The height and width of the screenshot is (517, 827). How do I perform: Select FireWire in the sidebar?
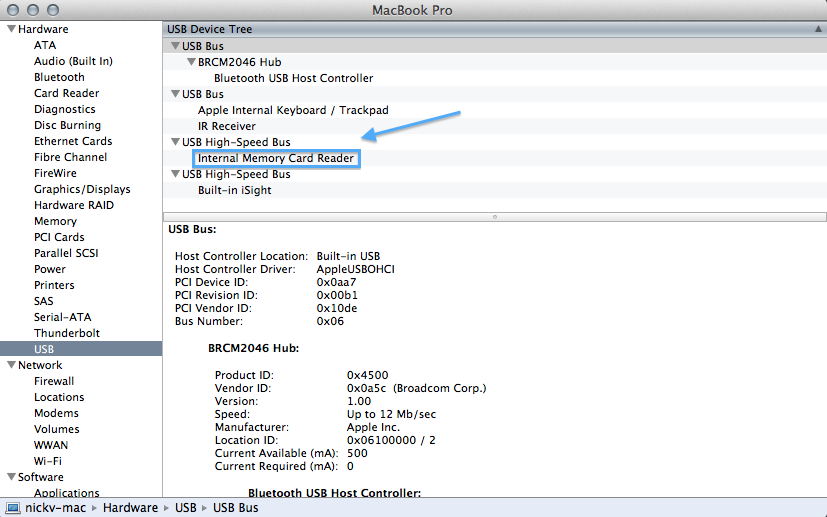pyautogui.click(x=55, y=173)
